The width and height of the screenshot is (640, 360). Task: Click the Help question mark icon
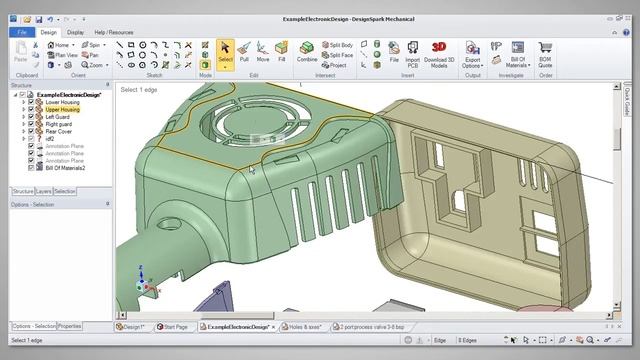coord(626,32)
